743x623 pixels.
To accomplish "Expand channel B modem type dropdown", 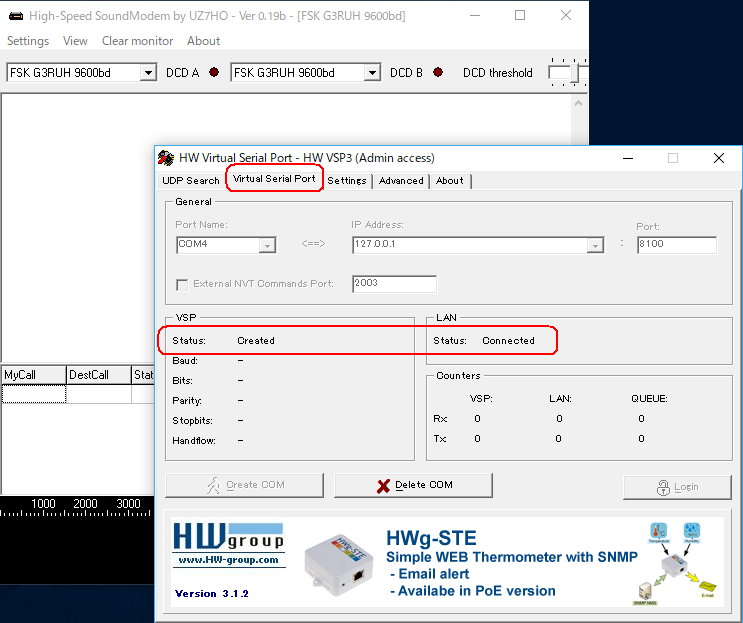I will click(372, 73).
